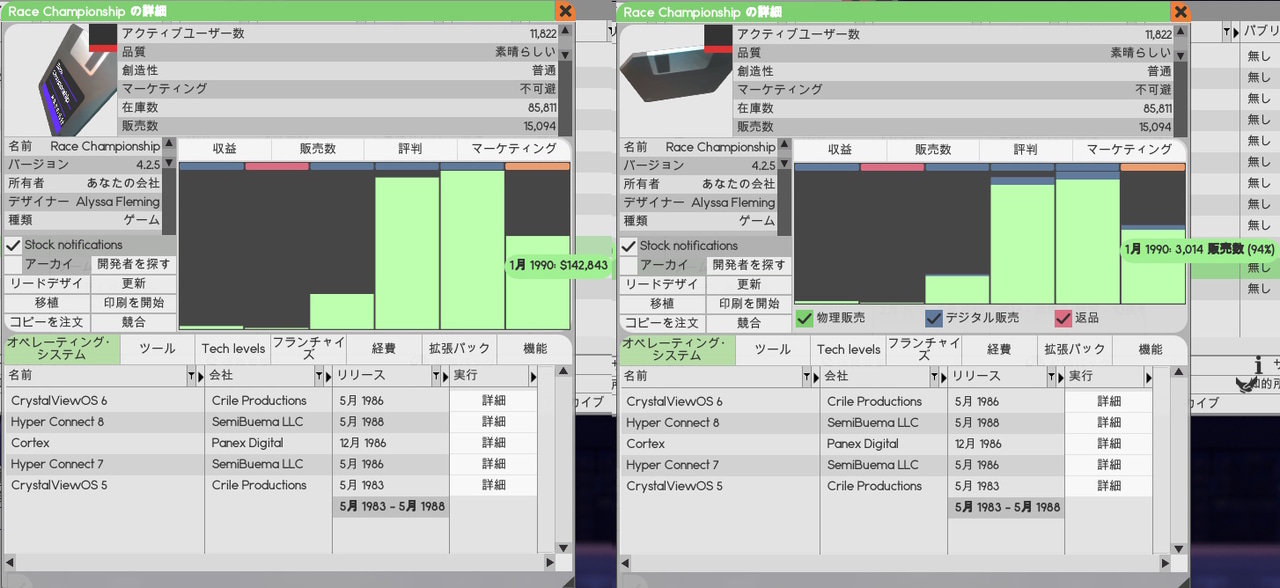This screenshot has width=1280, height=588.
Task: Open the 名前 column filter icon in left window
Action: pos(191,376)
